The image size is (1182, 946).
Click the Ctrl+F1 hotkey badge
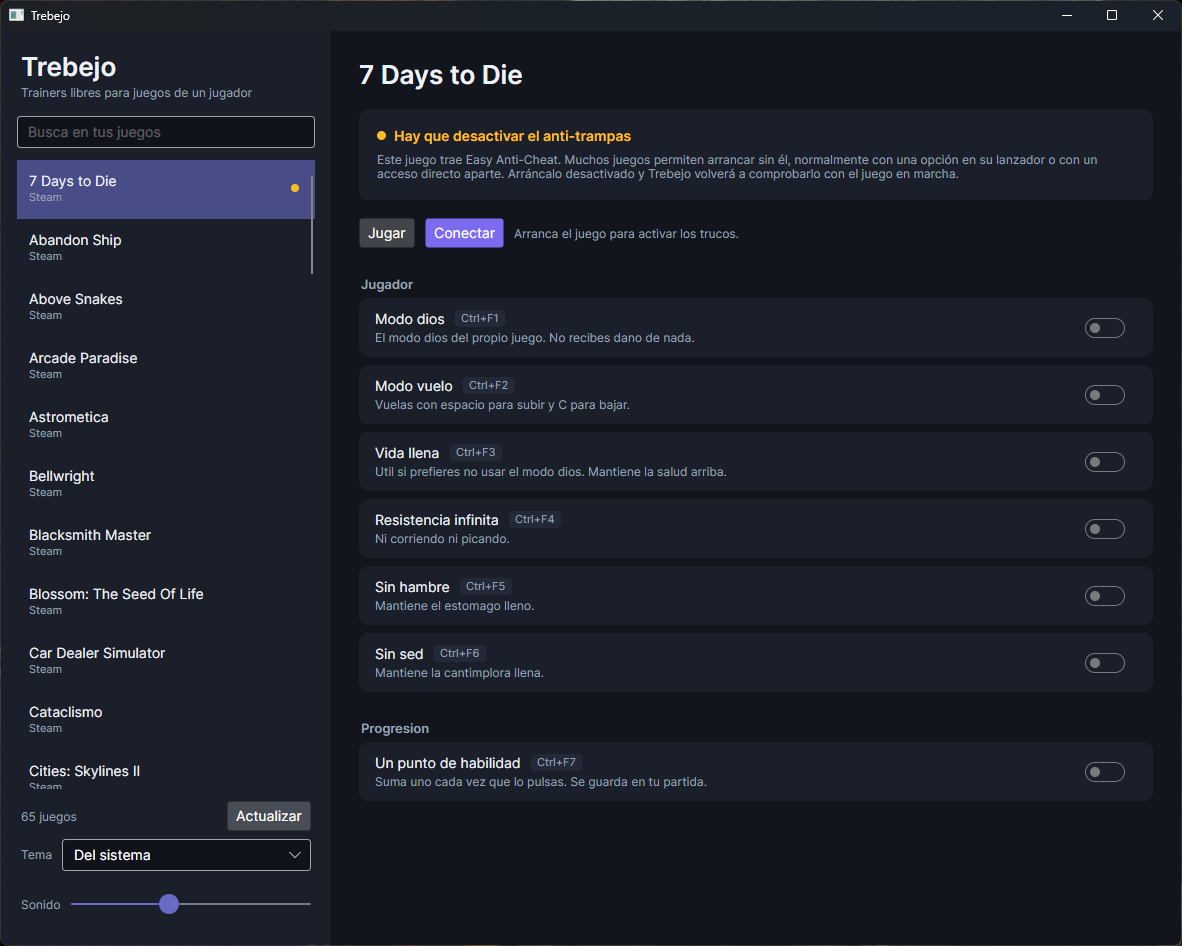tap(479, 318)
